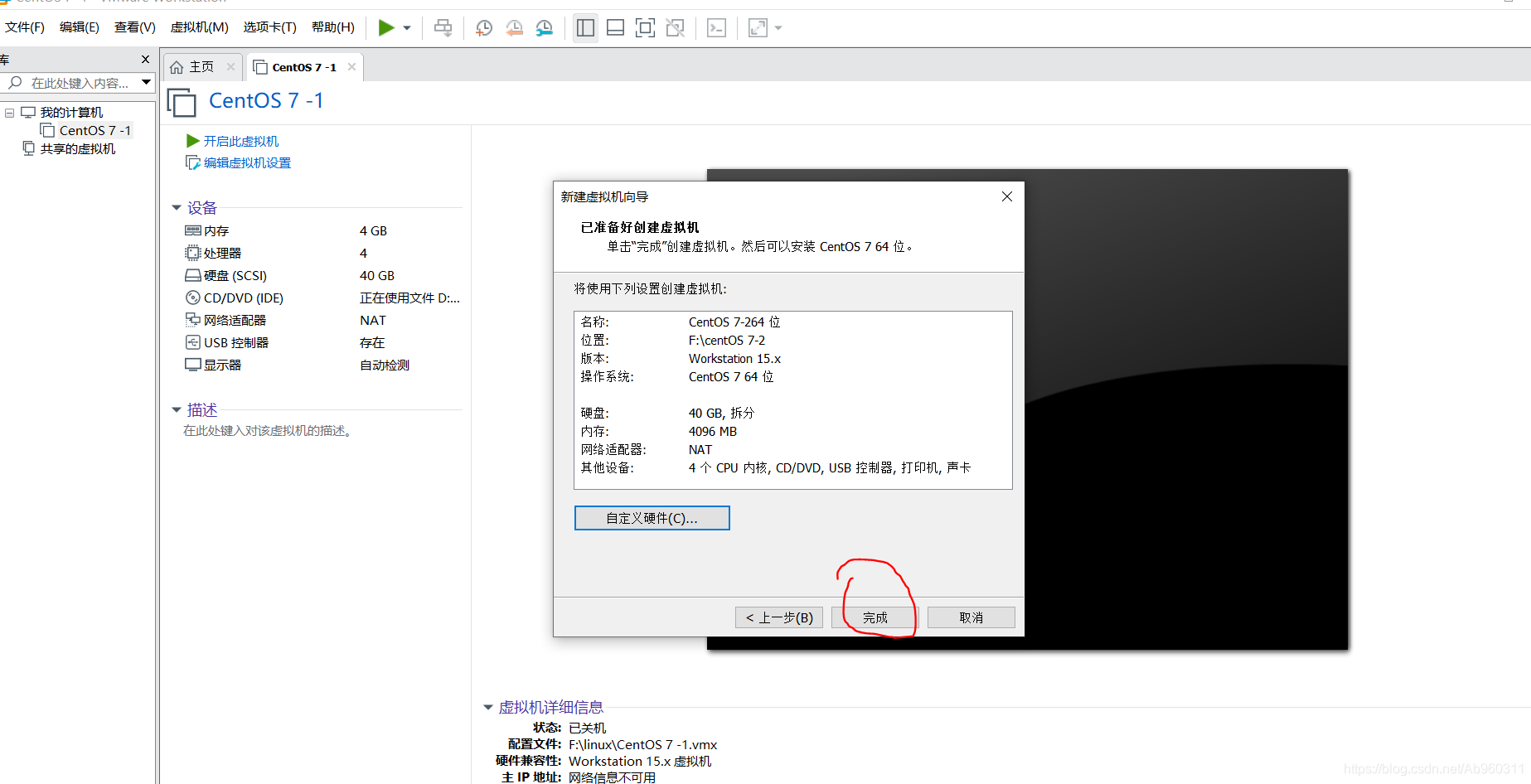Toggle the library sidebar view icon
Image resolution: width=1531 pixels, height=784 pixels.
(585, 28)
